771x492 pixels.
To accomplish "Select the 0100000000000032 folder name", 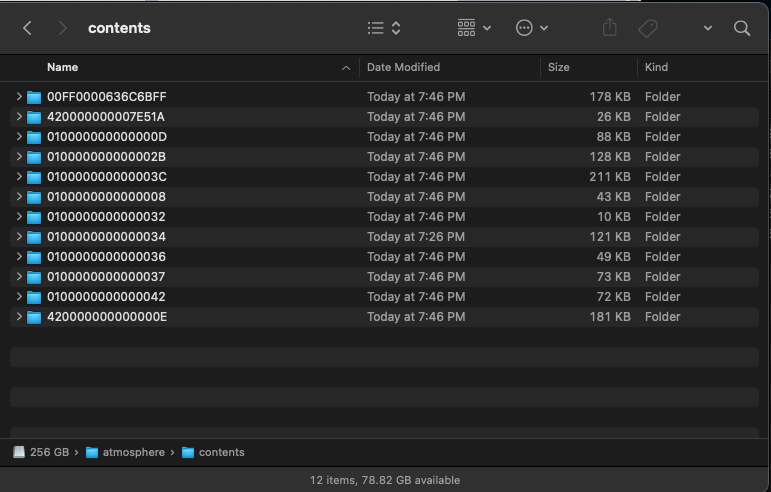I will click(x=106, y=217).
